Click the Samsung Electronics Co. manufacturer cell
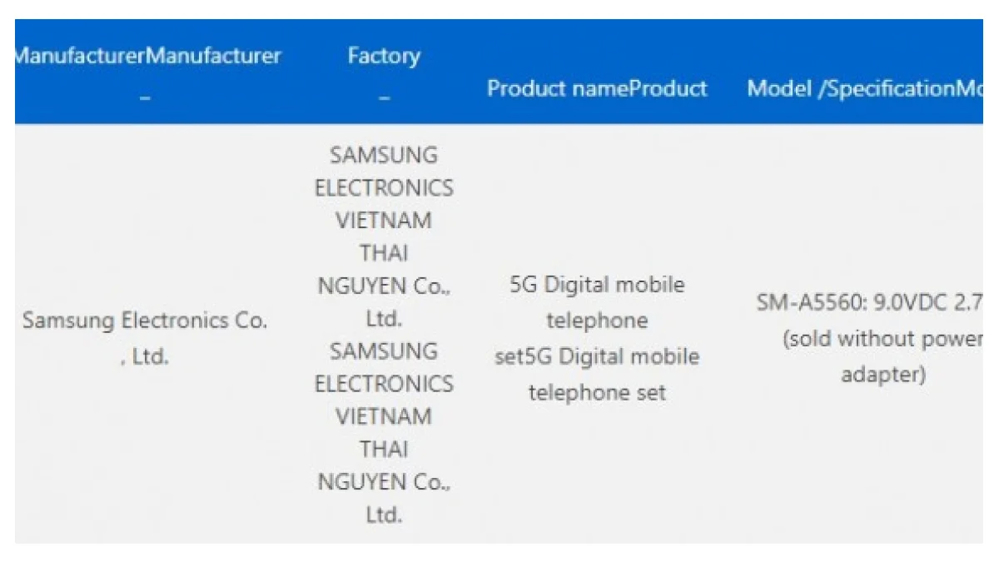 (x=145, y=322)
